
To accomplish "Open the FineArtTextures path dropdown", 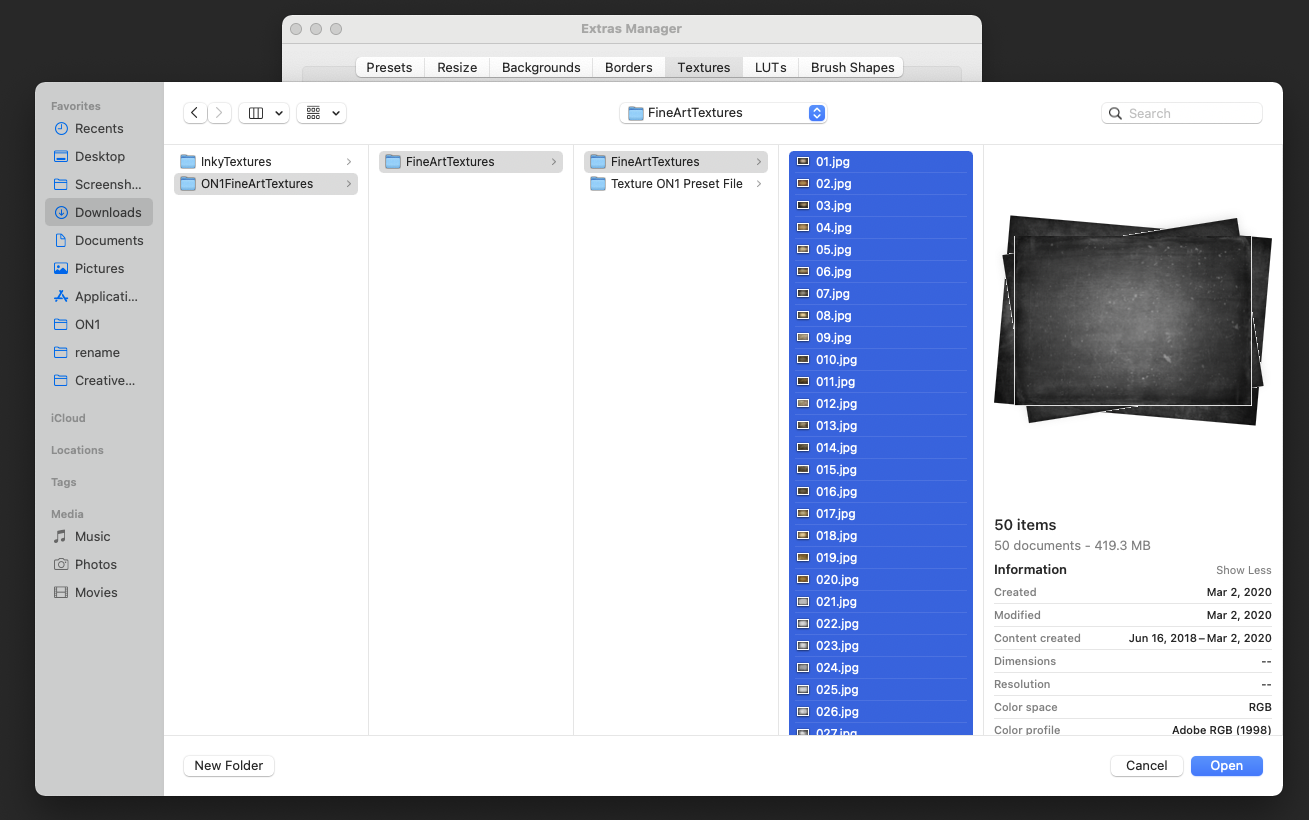I will [x=722, y=113].
